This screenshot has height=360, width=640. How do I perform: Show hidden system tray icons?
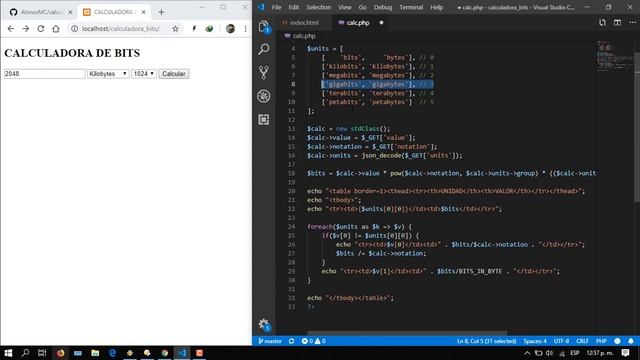(x=527, y=353)
